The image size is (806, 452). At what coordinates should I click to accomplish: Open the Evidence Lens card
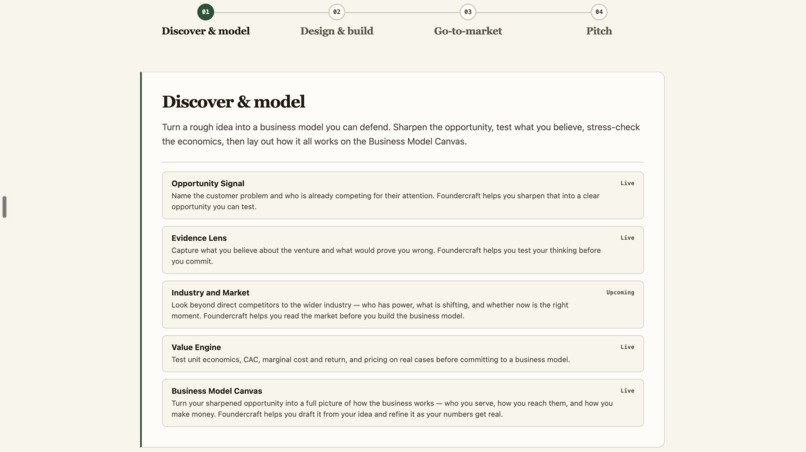pyautogui.click(x=402, y=250)
